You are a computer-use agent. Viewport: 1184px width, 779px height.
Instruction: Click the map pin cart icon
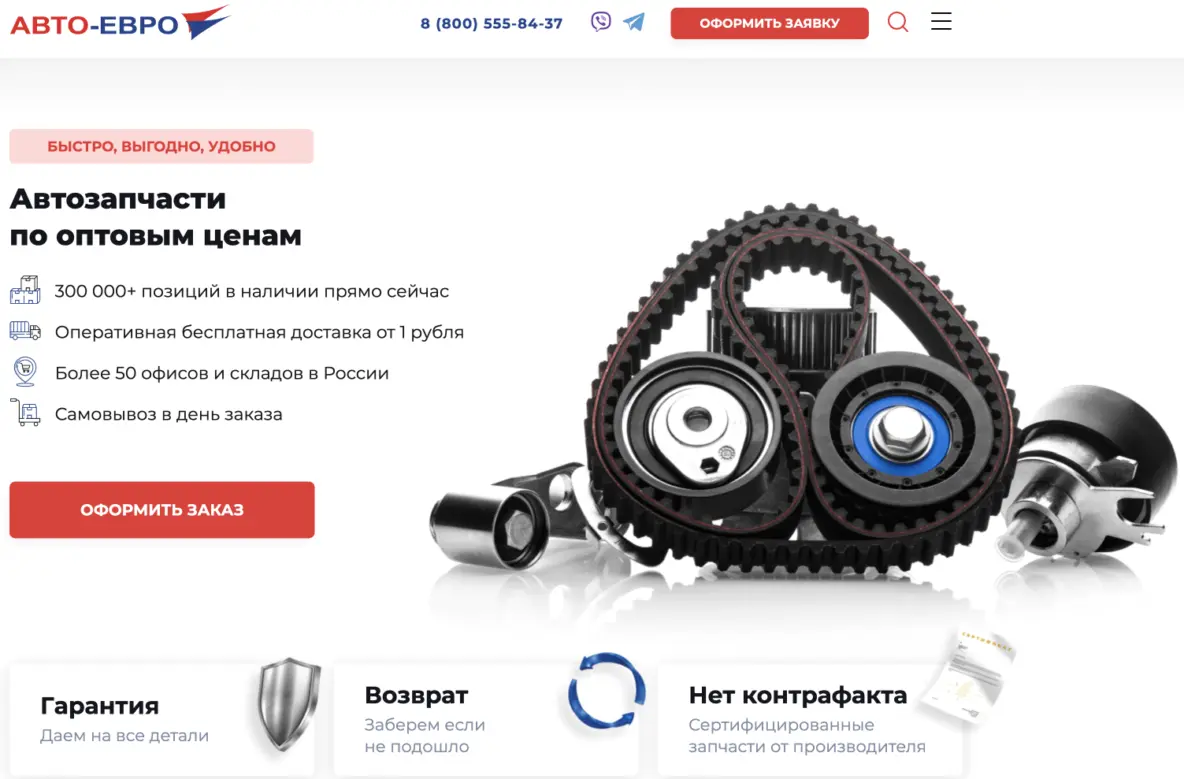pos(25,372)
